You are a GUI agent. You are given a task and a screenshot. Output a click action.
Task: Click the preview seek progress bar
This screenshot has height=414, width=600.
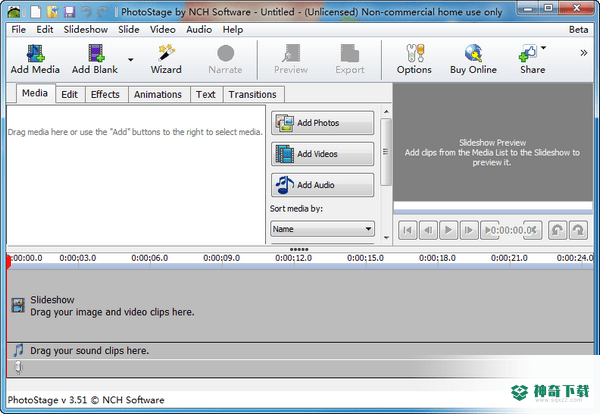tap(493, 212)
